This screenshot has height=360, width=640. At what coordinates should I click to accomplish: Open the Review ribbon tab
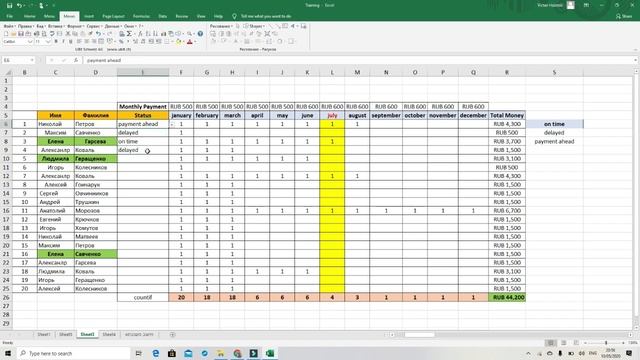(x=182, y=16)
